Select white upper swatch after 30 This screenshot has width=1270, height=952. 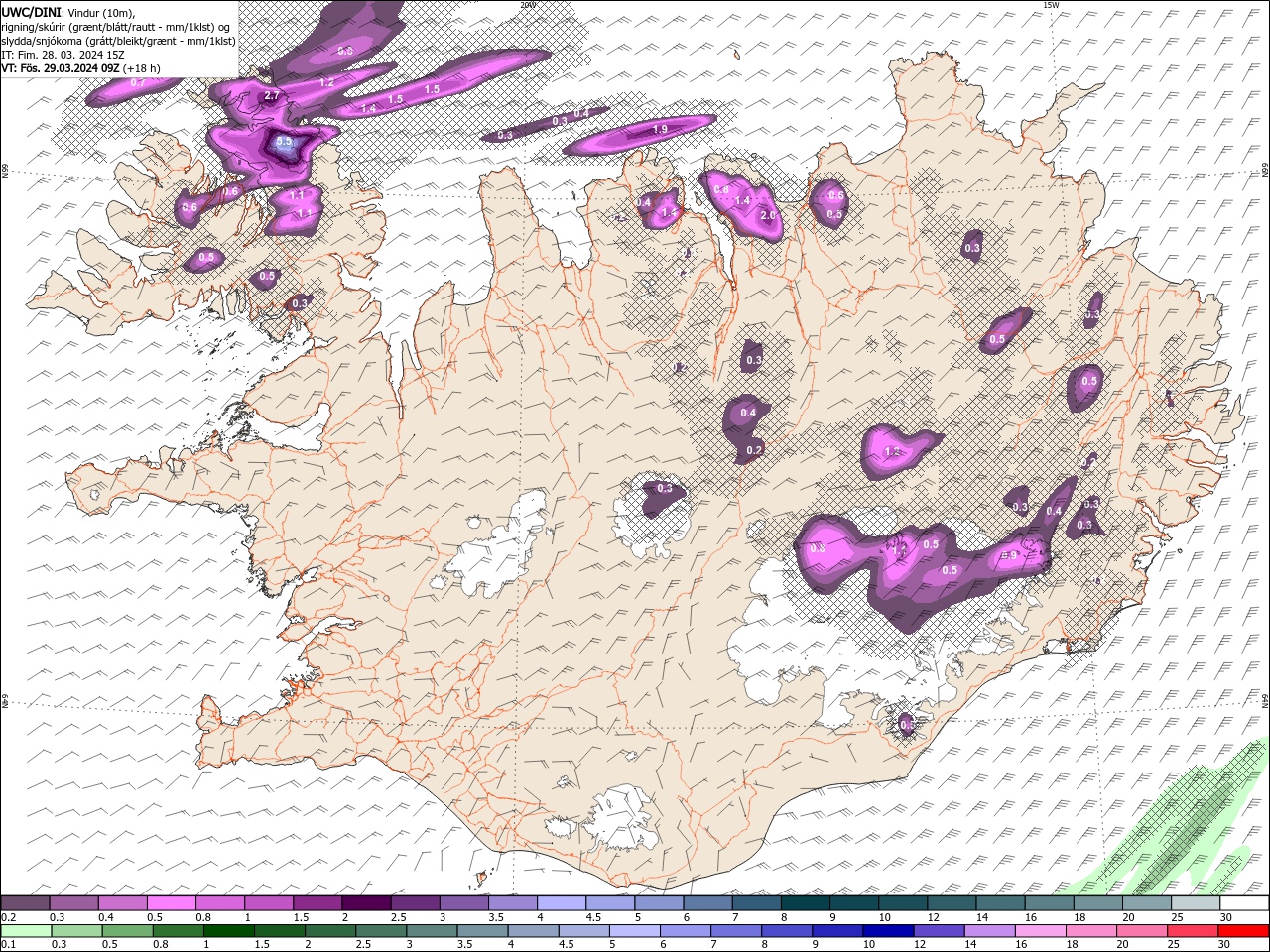tap(1244, 903)
